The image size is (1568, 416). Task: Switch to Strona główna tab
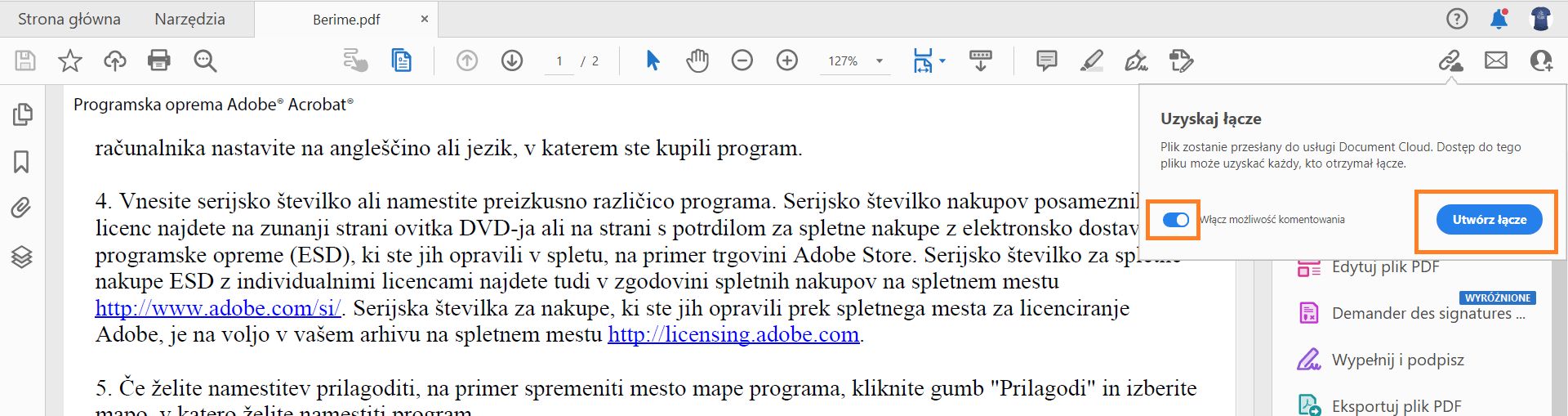tap(69, 19)
